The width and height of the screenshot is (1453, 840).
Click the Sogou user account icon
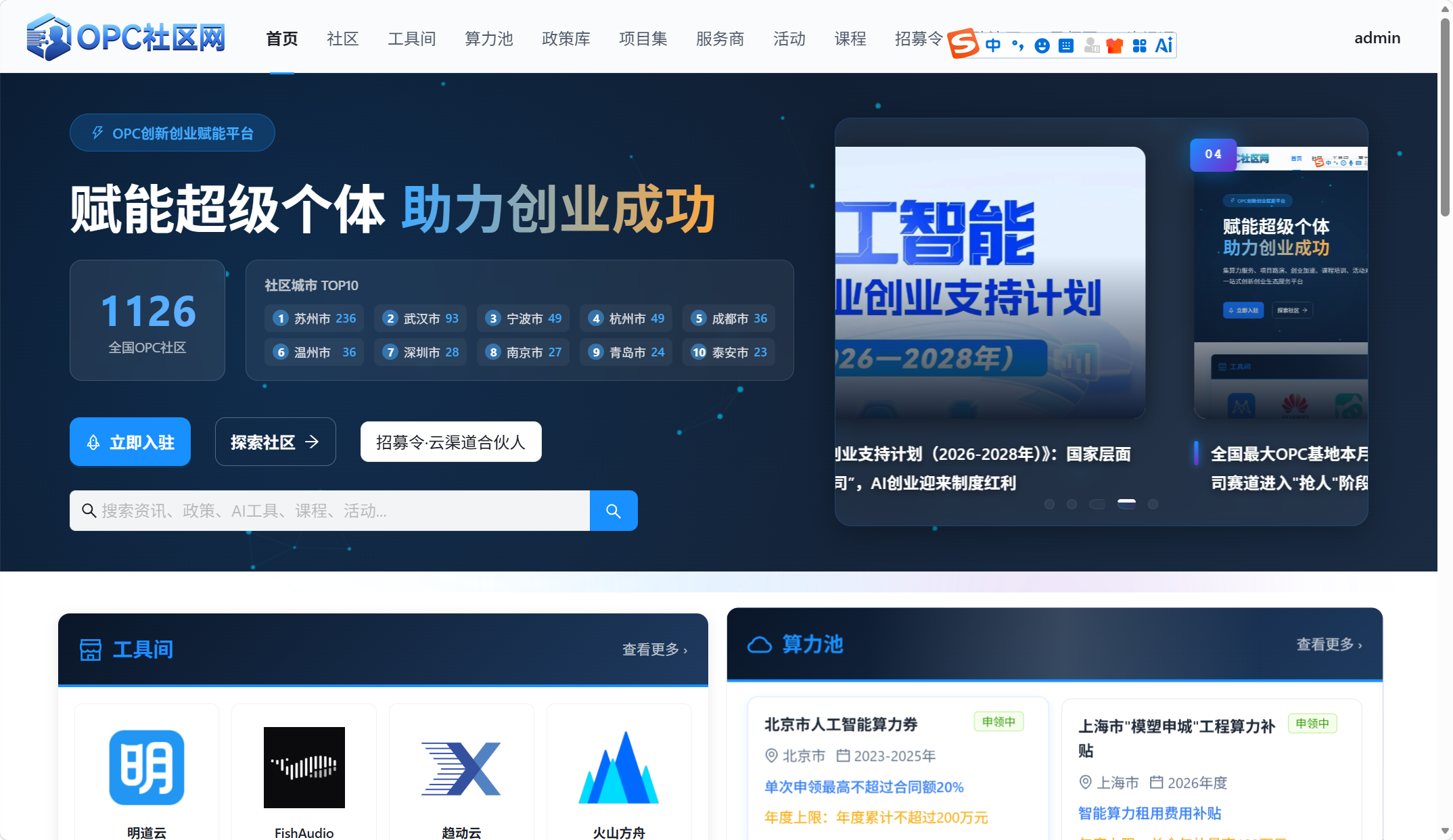1091,45
